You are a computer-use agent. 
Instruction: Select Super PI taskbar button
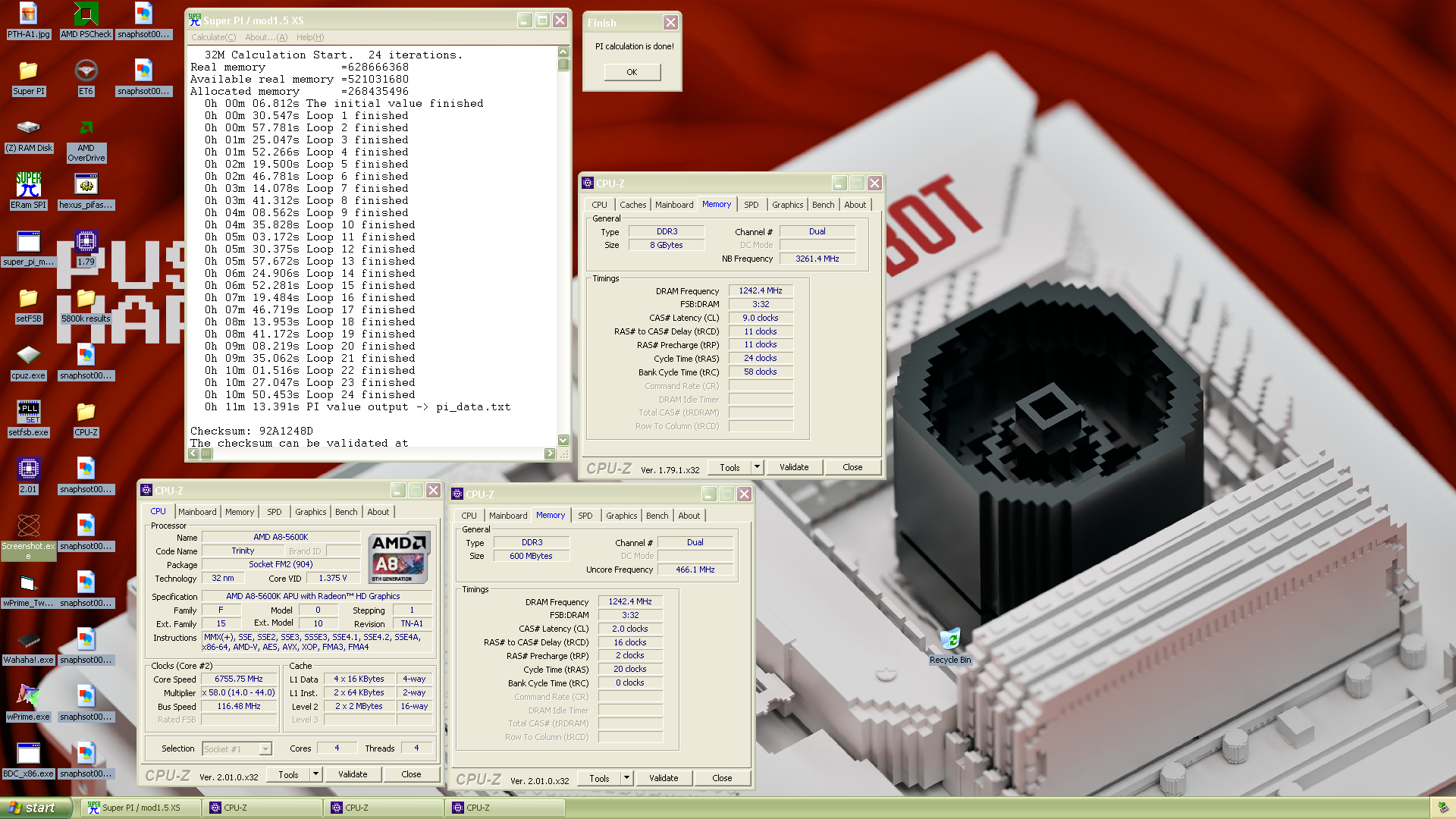pos(140,808)
